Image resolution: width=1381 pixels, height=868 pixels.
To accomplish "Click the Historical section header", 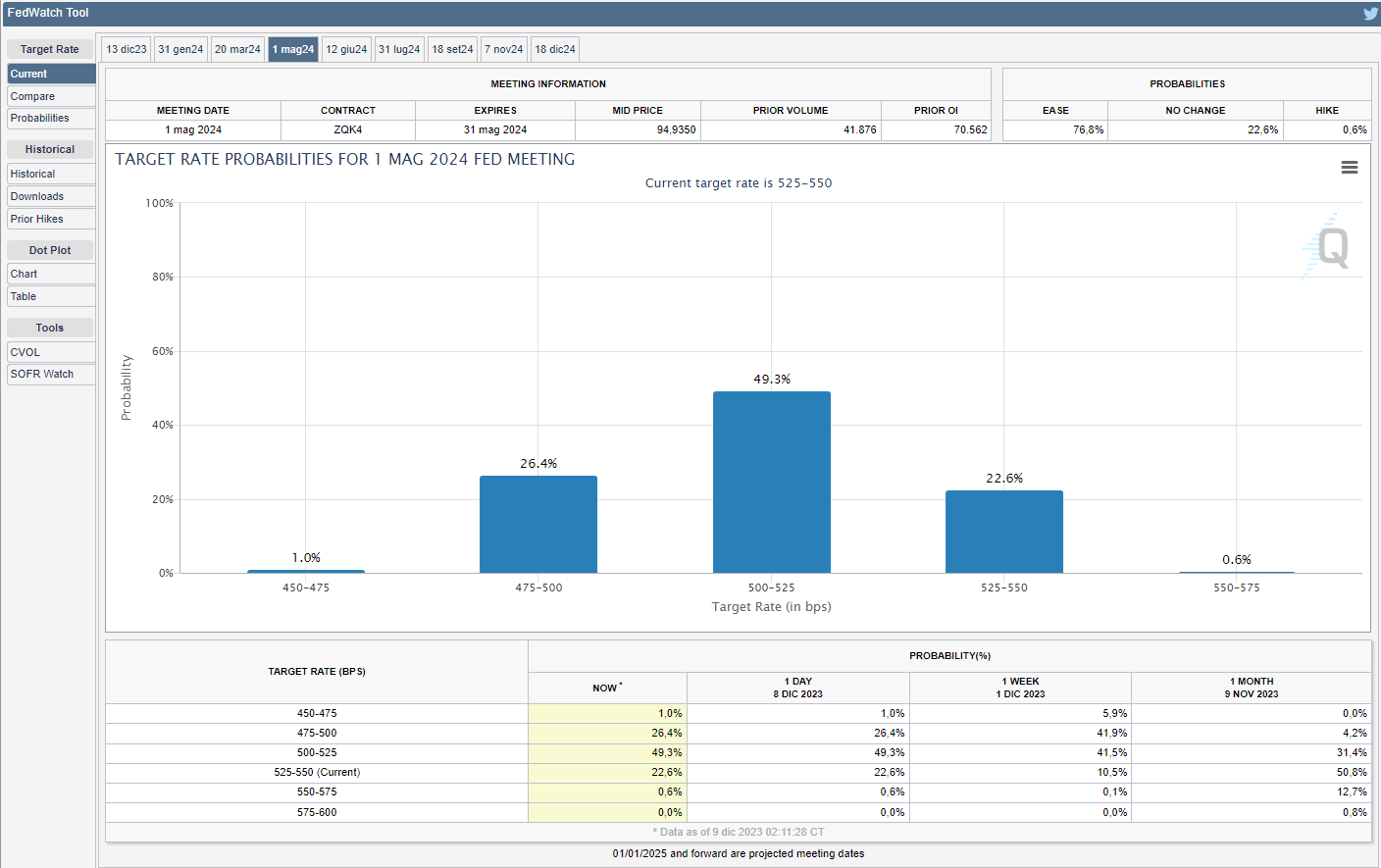I will pos(50,149).
